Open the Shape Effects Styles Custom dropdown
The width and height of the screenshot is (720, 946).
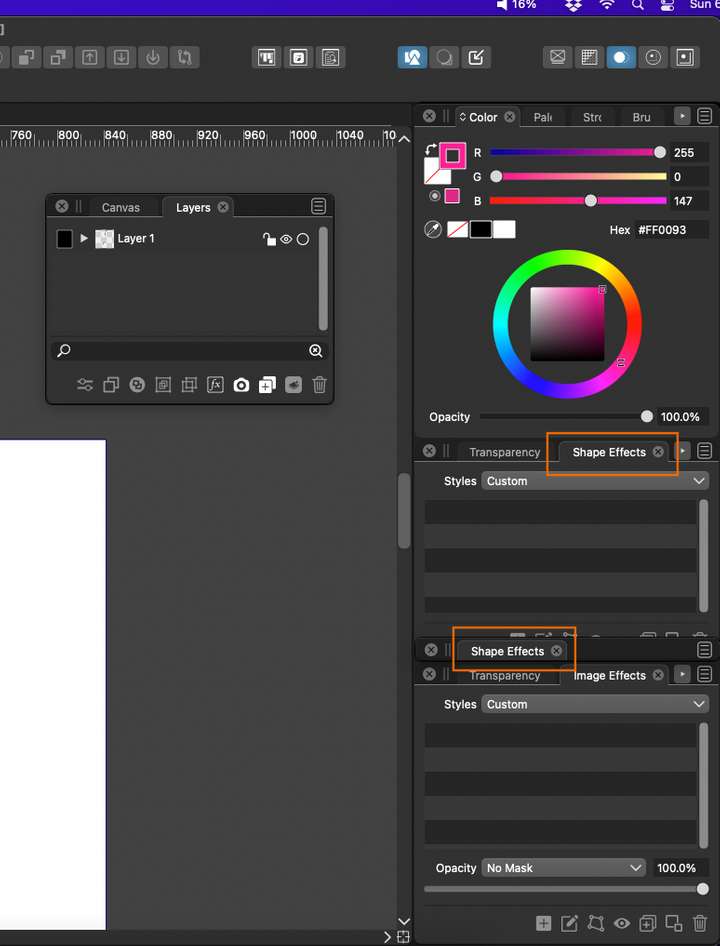click(x=594, y=481)
